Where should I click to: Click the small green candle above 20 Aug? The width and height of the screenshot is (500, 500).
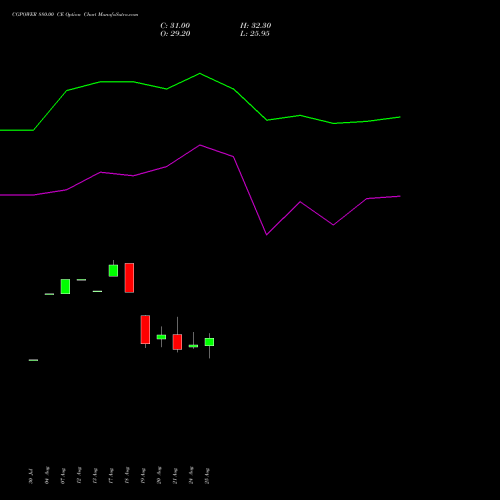click(x=161, y=337)
